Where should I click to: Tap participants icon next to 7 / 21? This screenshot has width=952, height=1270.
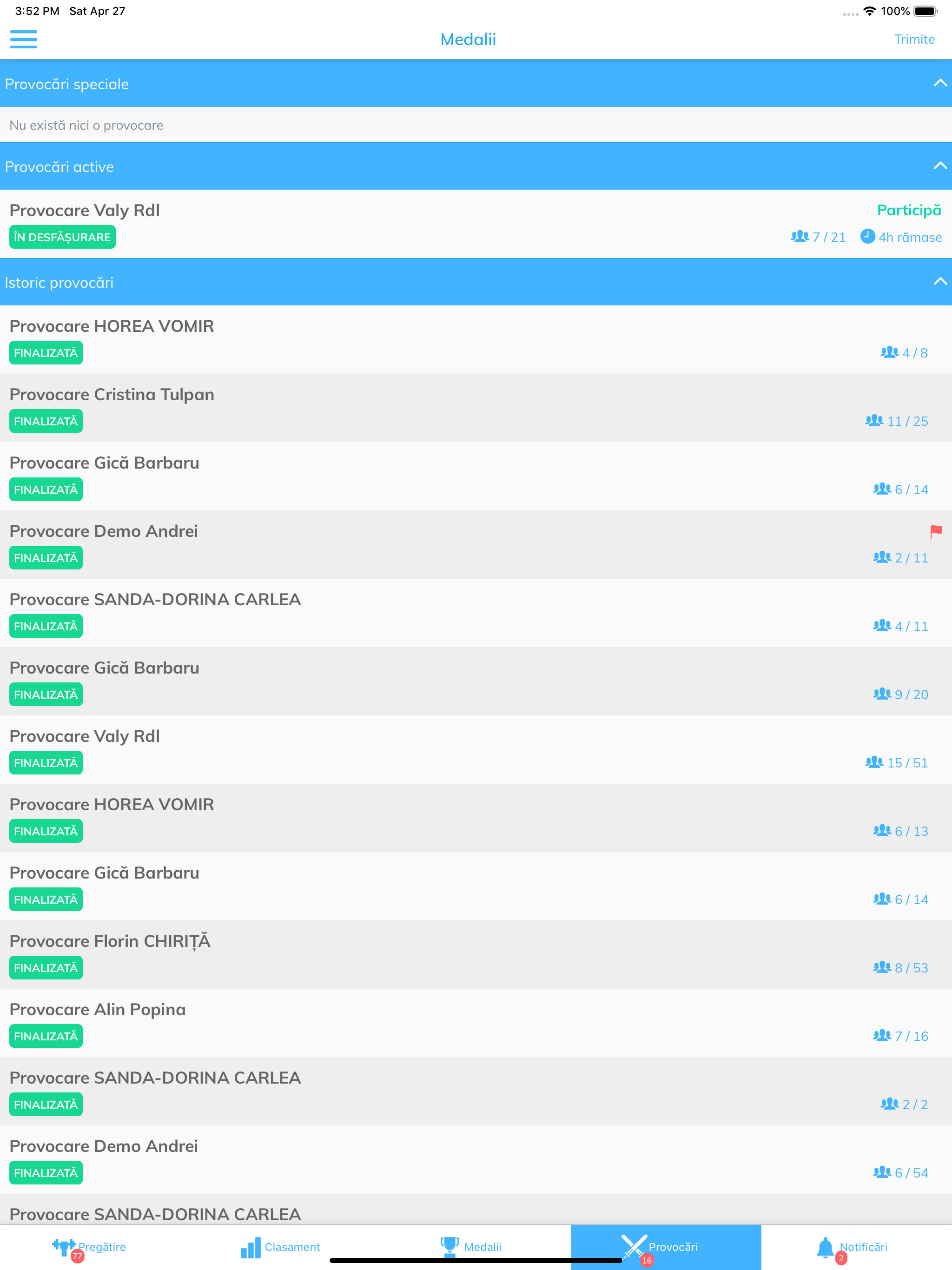[x=800, y=237]
